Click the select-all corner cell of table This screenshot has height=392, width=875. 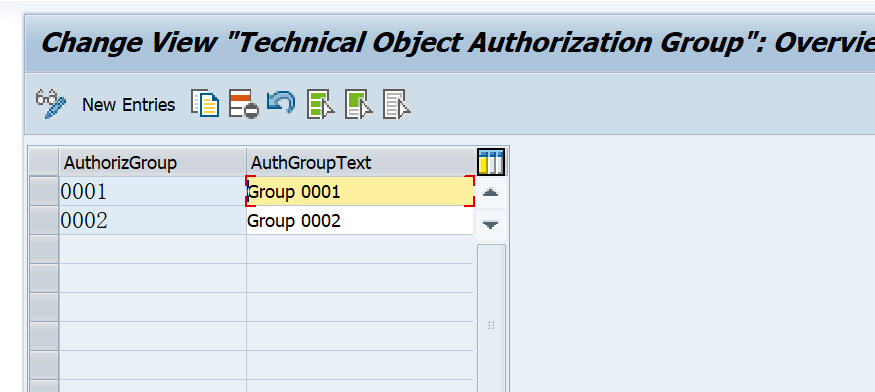click(44, 162)
